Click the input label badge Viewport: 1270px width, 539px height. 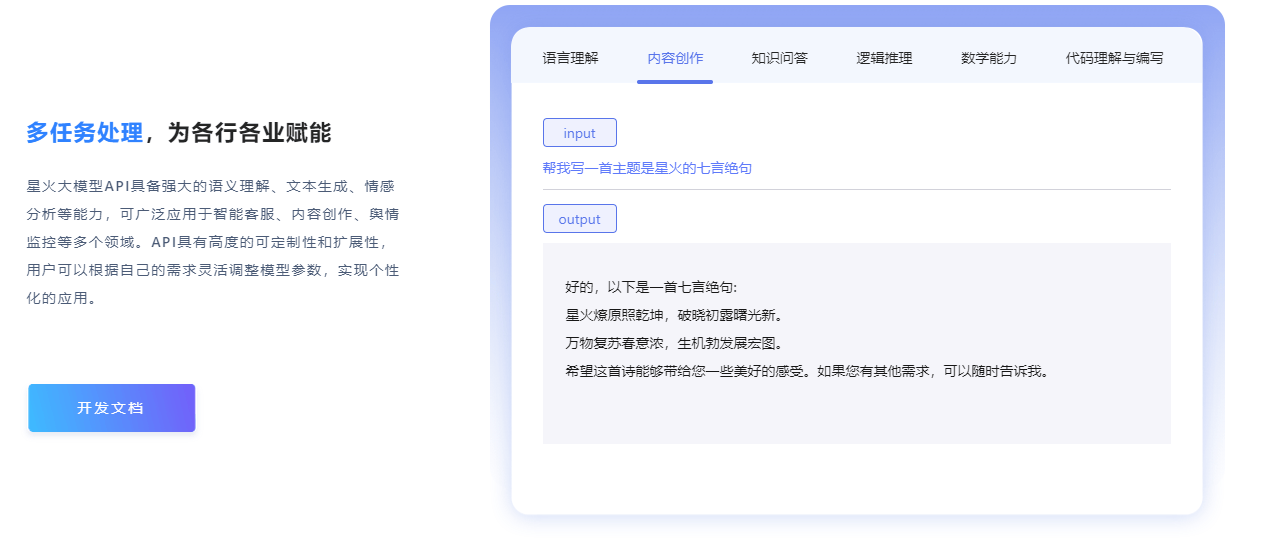click(x=579, y=133)
